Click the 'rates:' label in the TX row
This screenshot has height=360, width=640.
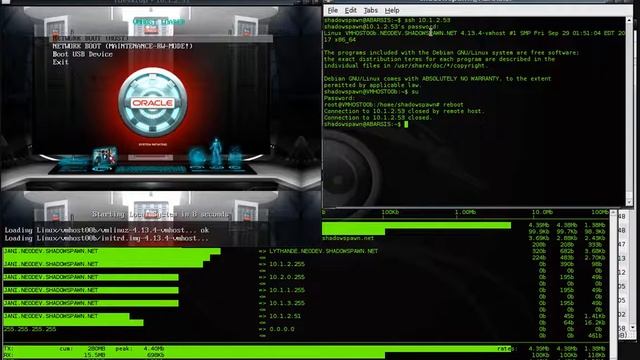click(507, 349)
